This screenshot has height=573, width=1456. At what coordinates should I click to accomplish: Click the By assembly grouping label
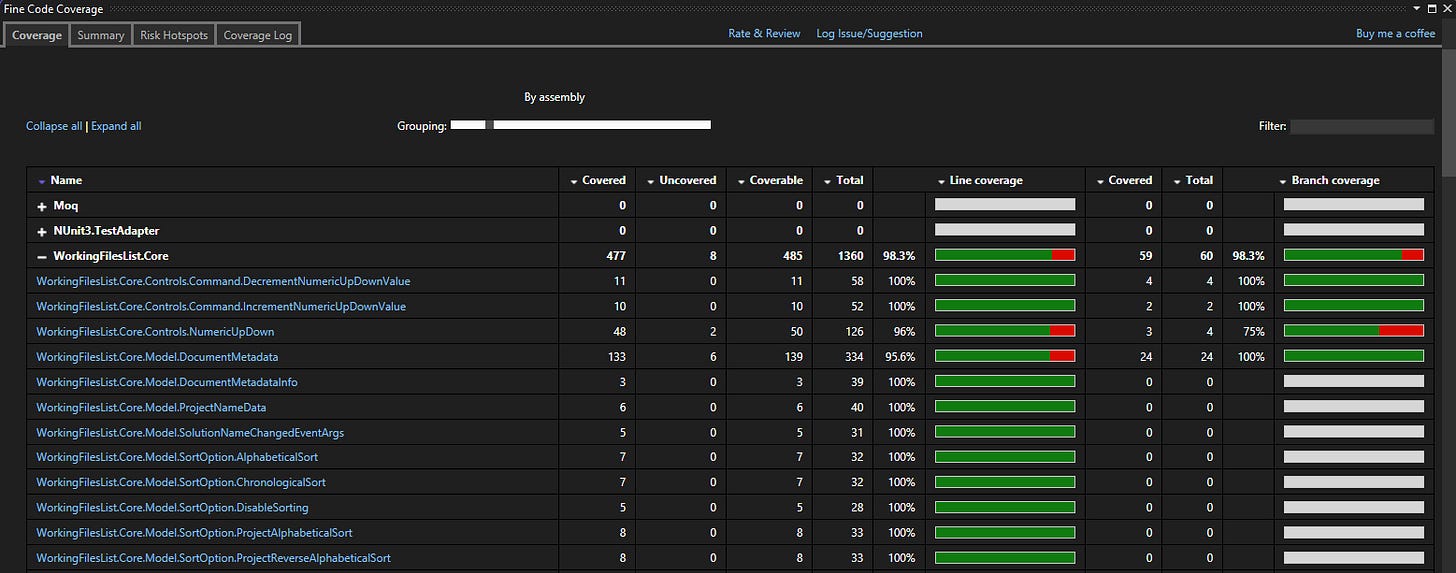(554, 97)
